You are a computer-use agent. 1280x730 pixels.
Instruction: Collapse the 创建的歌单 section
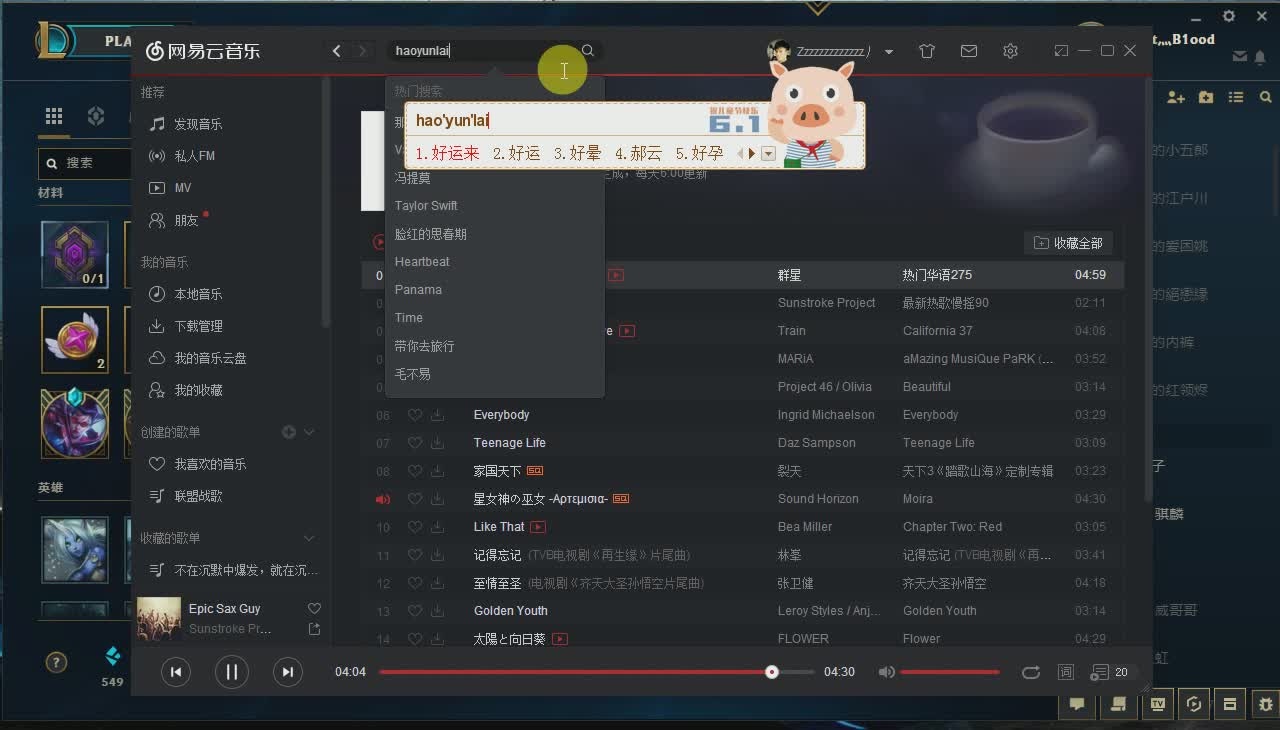(x=309, y=432)
